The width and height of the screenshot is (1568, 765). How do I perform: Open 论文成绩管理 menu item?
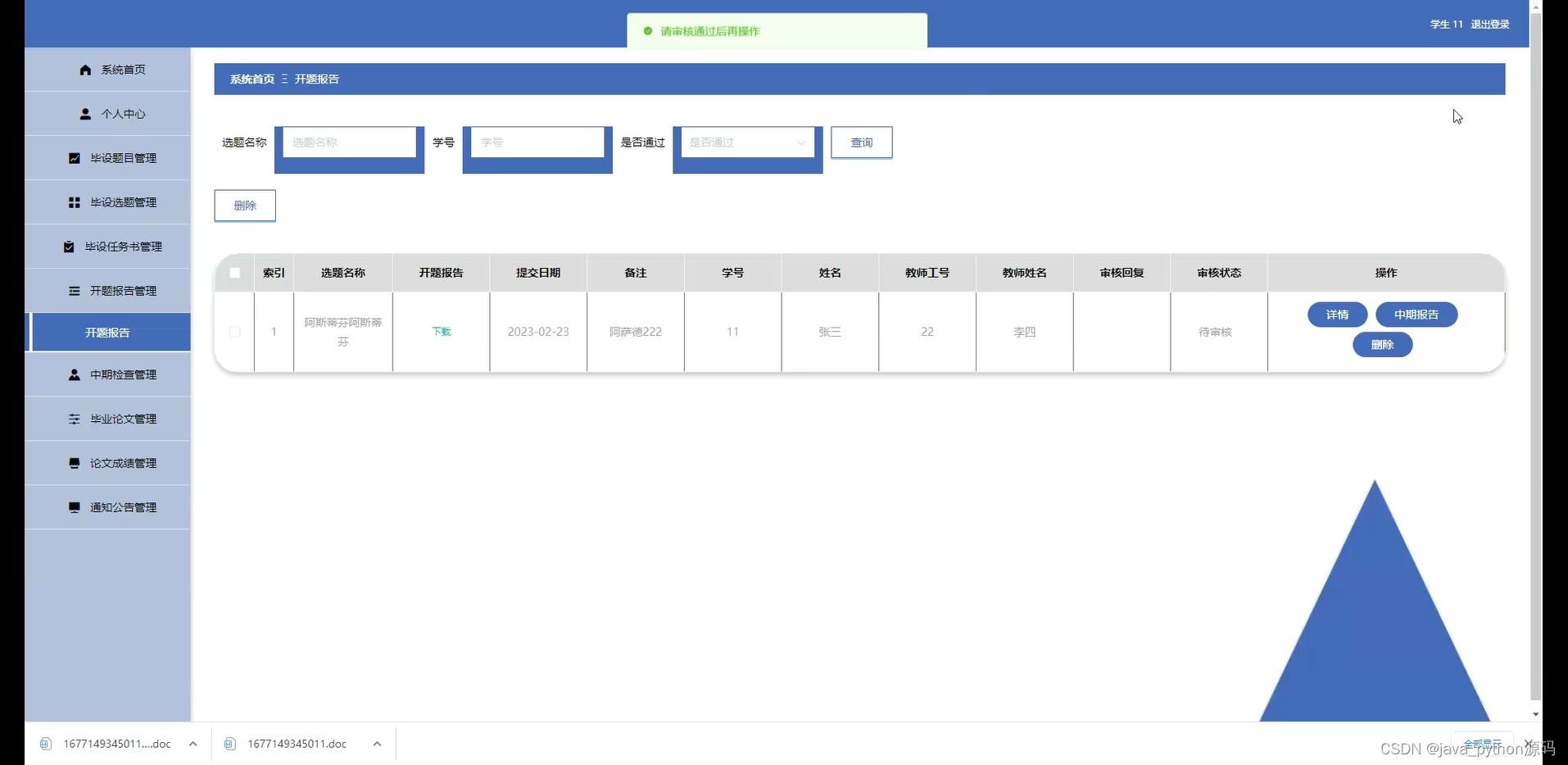[x=107, y=463]
